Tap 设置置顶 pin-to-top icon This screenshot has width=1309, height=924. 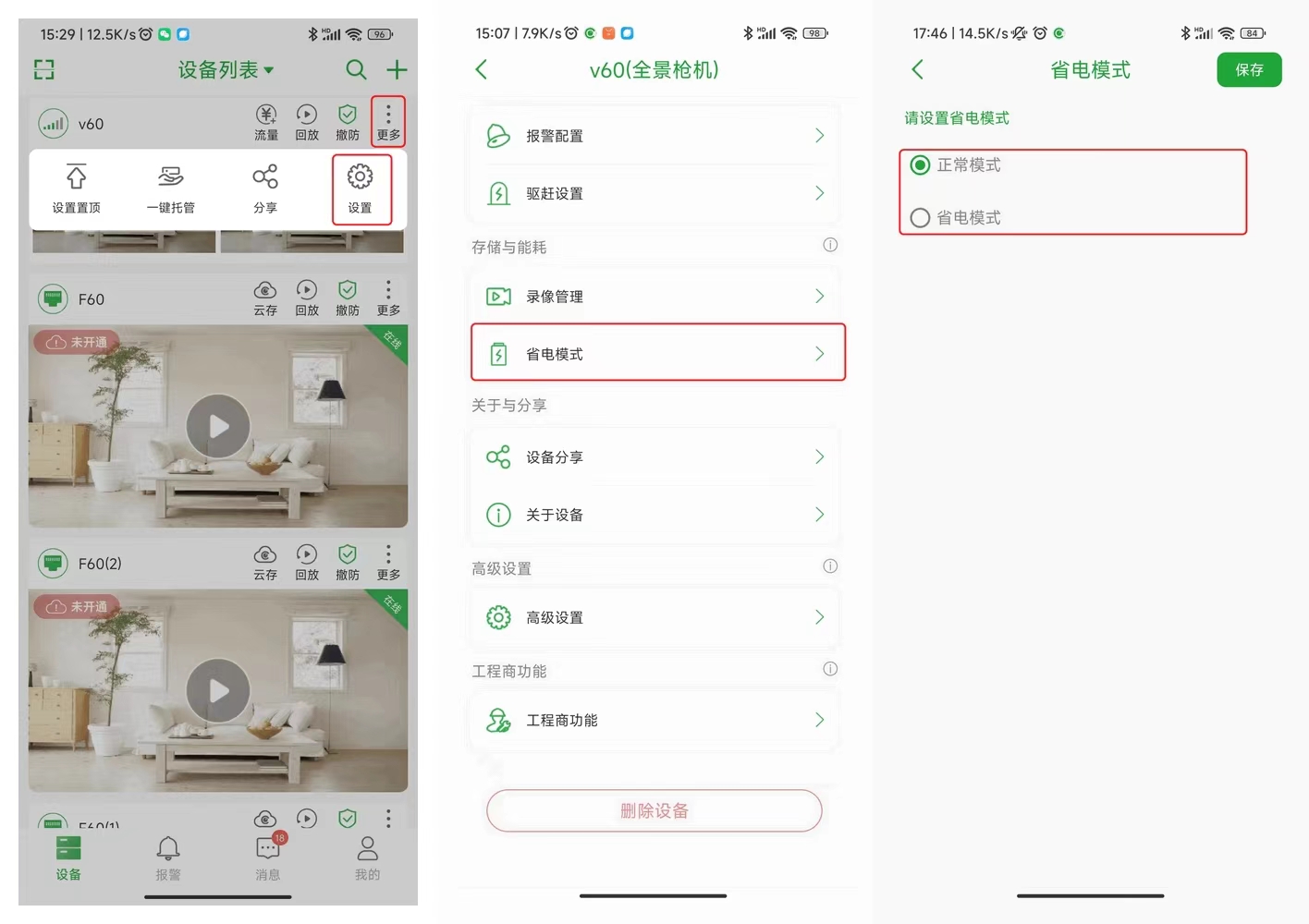pyautogui.click(x=77, y=176)
